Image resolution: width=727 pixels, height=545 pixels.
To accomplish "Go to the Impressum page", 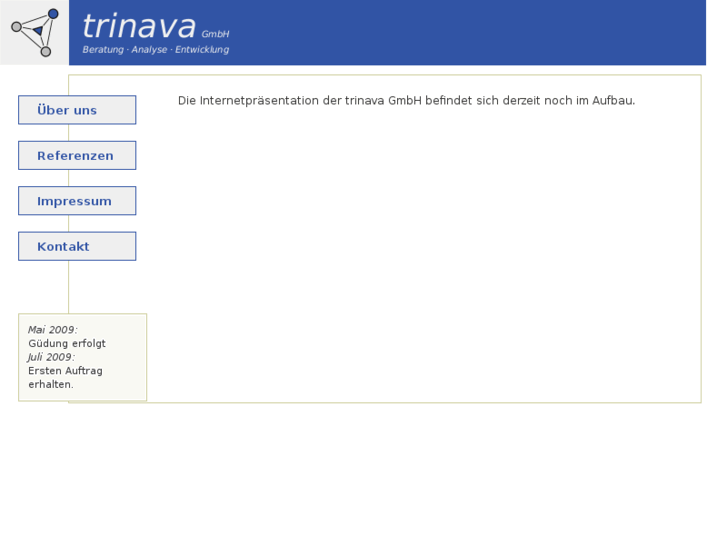I will pyautogui.click(x=77, y=201).
